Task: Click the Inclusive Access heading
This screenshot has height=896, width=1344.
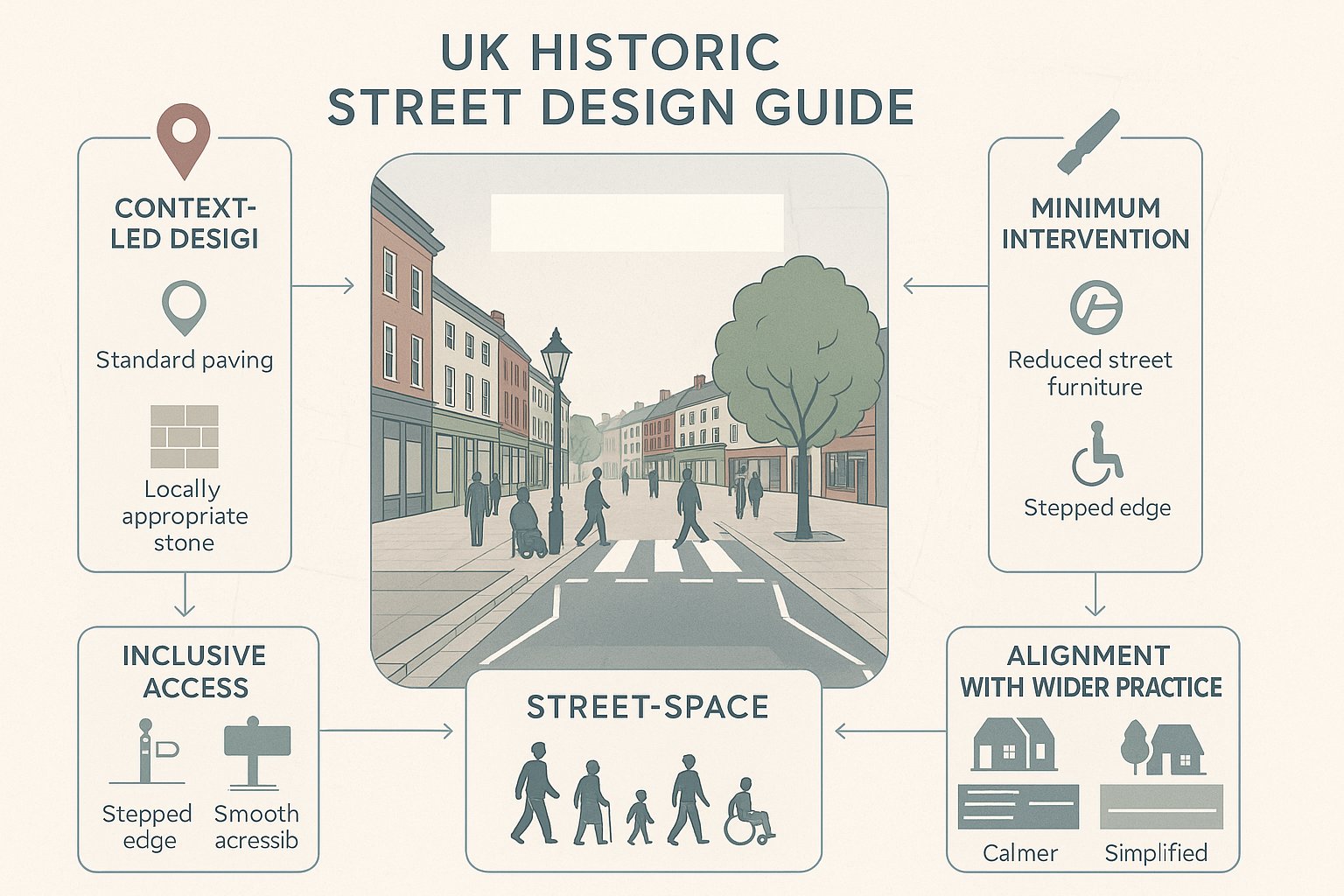Action: 194,672
